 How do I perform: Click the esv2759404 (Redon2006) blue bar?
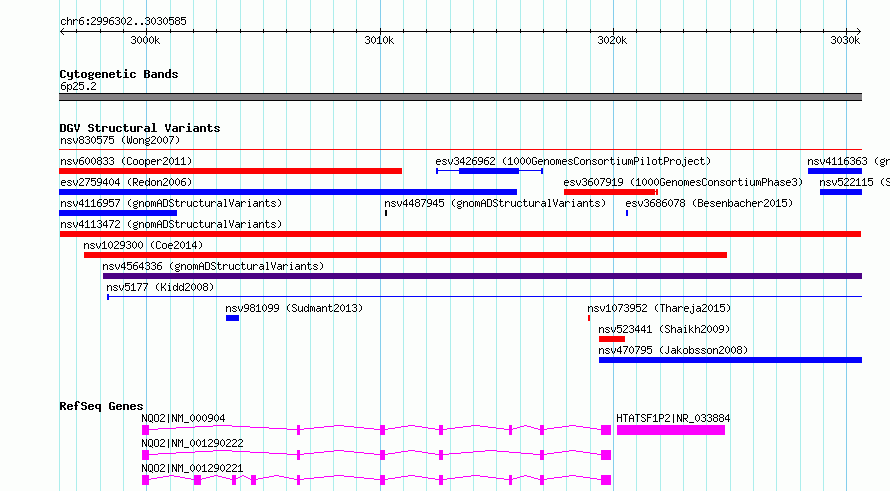pyautogui.click(x=288, y=192)
